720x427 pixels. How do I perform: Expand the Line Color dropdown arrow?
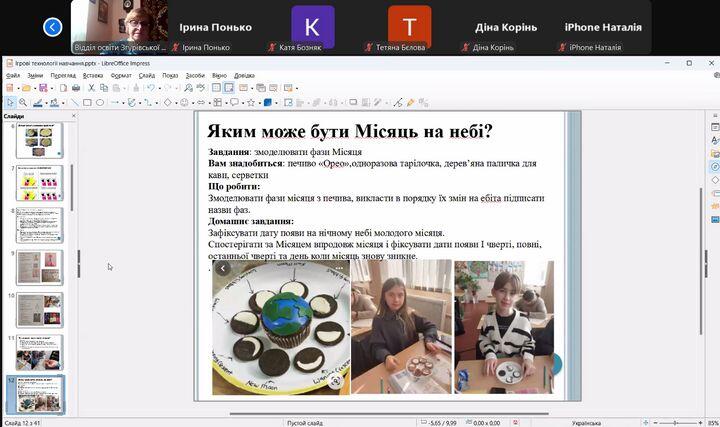point(46,103)
